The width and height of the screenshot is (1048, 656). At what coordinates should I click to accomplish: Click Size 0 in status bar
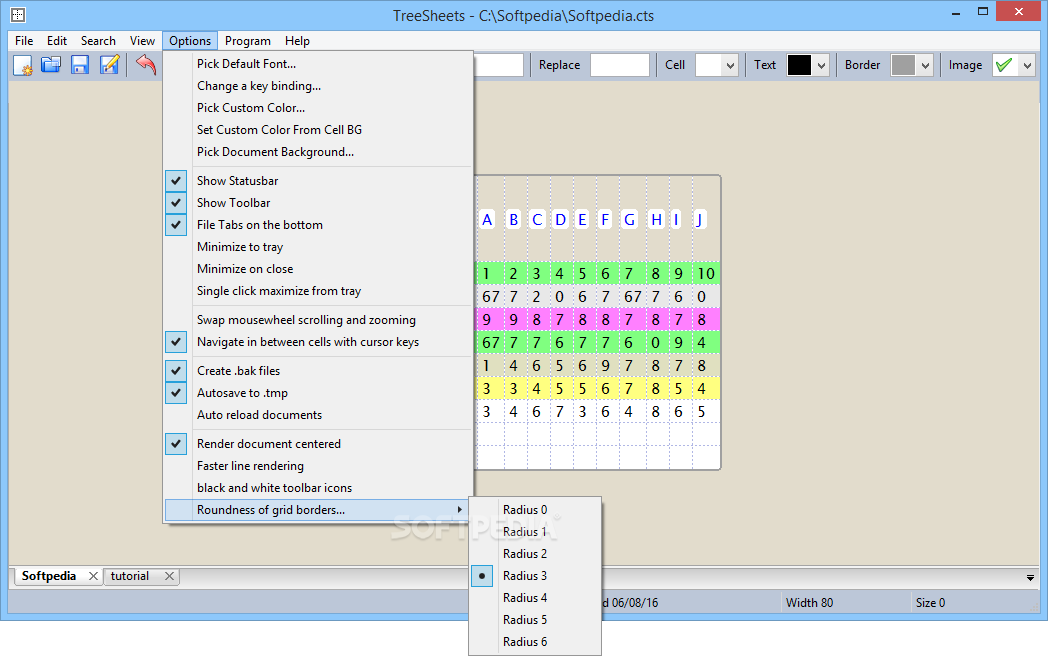(x=930, y=603)
